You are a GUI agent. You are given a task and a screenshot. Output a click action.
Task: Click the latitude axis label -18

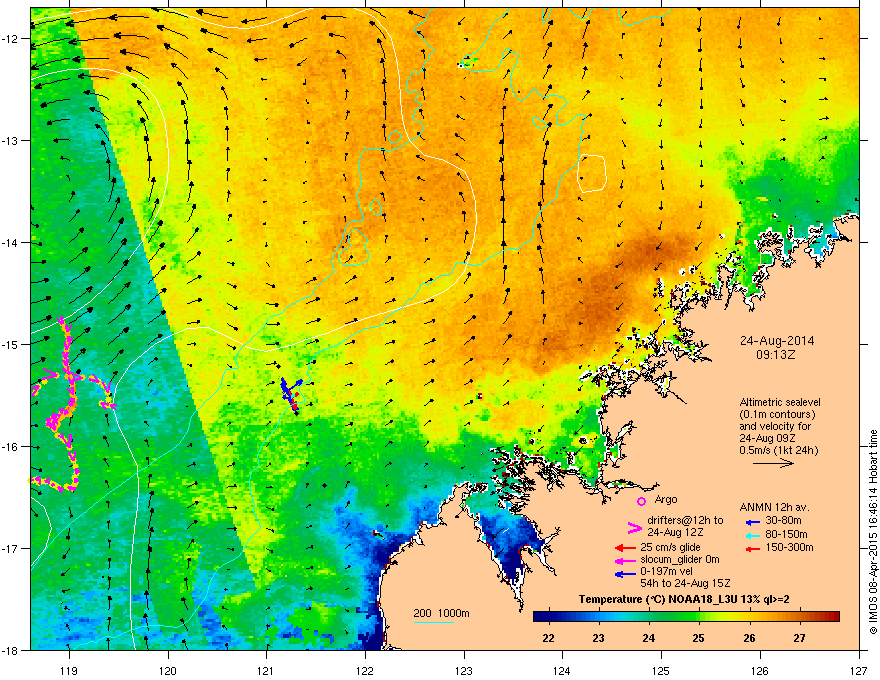click(10, 650)
